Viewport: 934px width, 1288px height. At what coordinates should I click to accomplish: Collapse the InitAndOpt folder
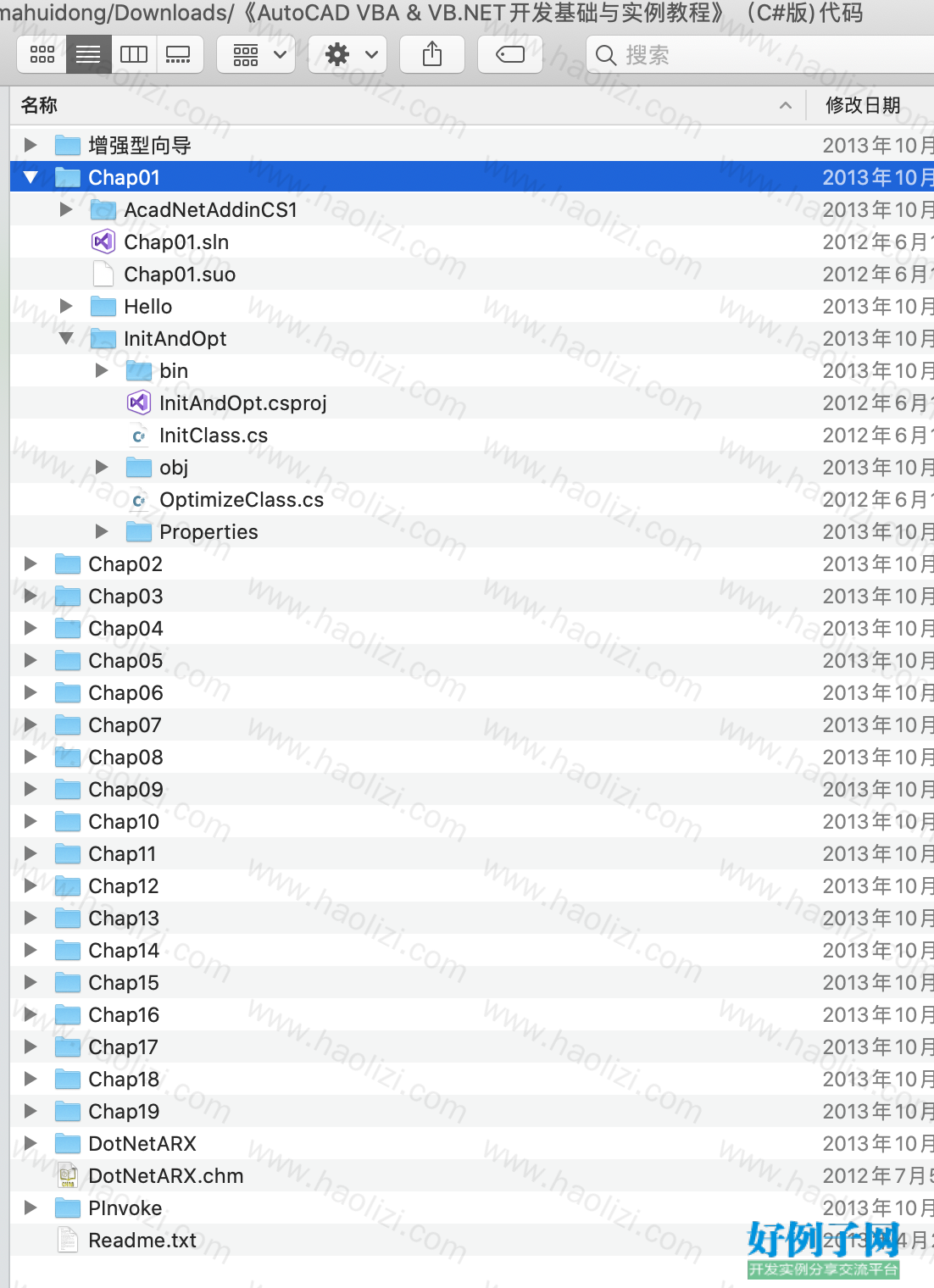tap(66, 338)
